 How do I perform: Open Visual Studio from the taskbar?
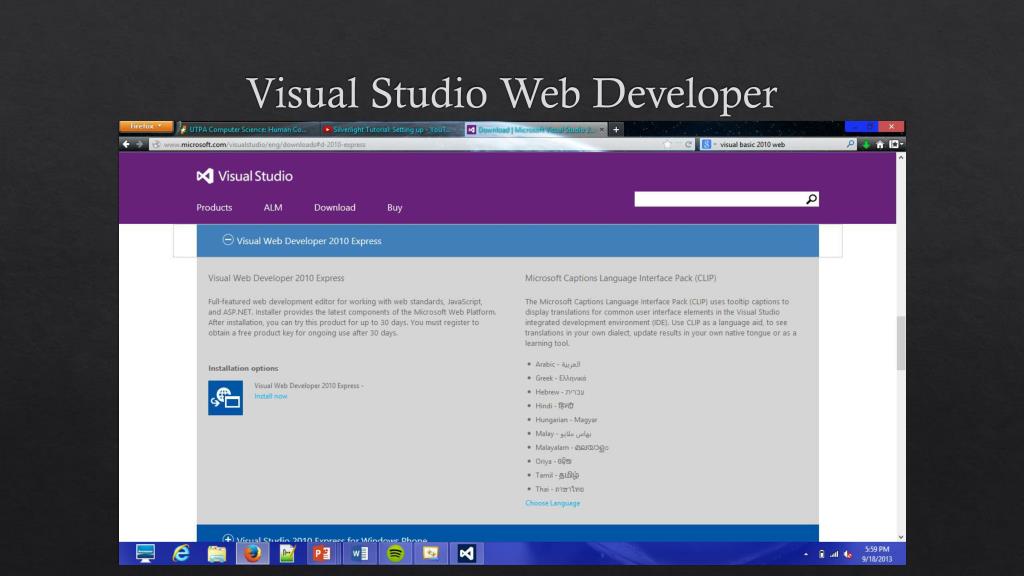point(466,553)
